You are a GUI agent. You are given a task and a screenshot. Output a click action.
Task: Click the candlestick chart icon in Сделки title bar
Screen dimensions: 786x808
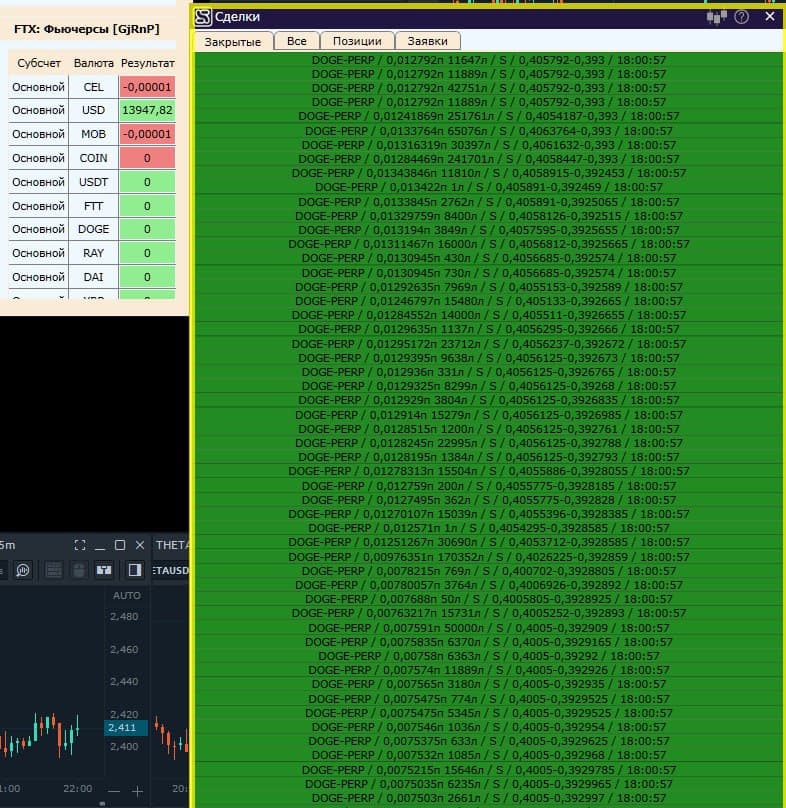[716, 17]
